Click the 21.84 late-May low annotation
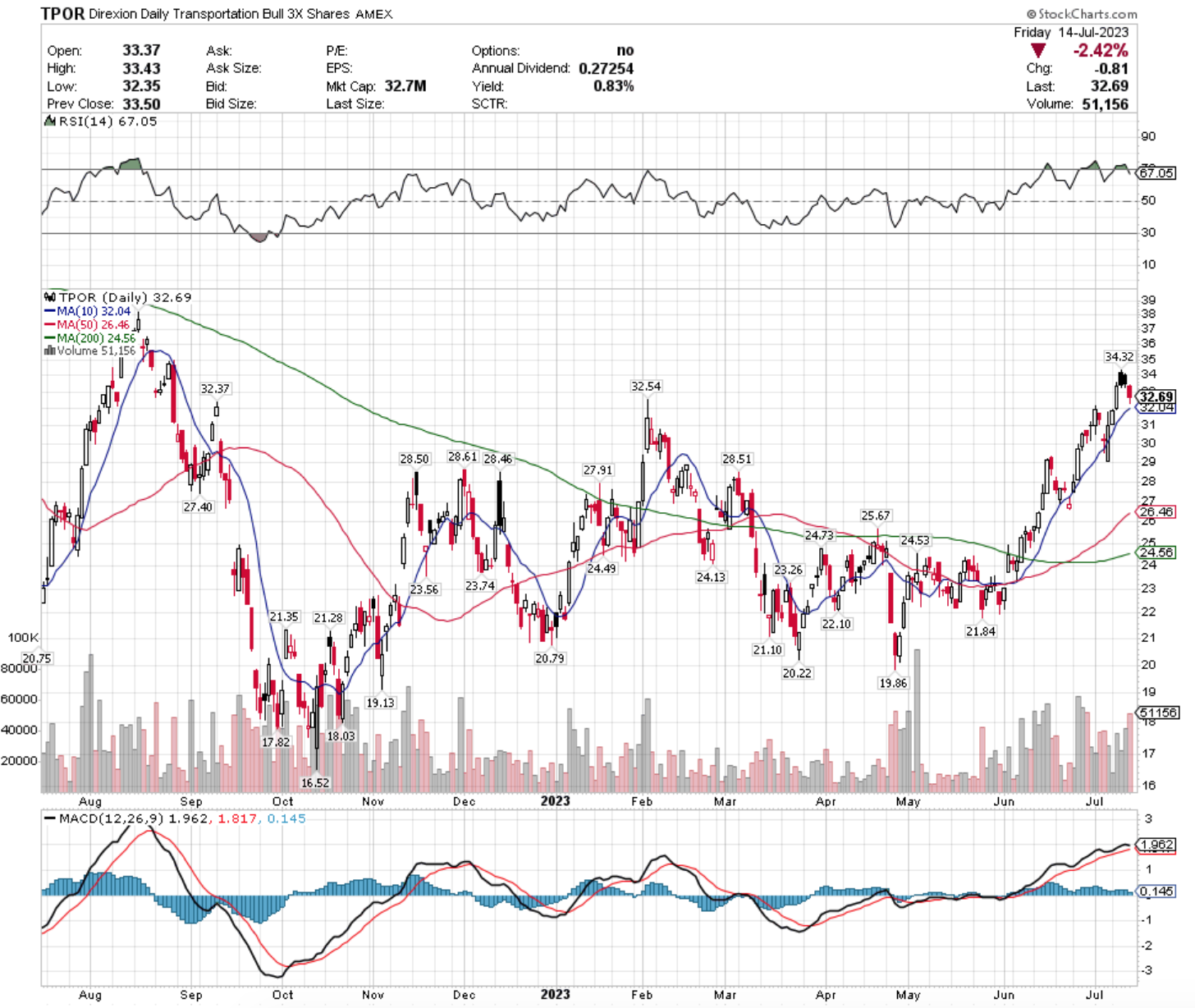Screen dimensions: 1195x1008 [981, 632]
